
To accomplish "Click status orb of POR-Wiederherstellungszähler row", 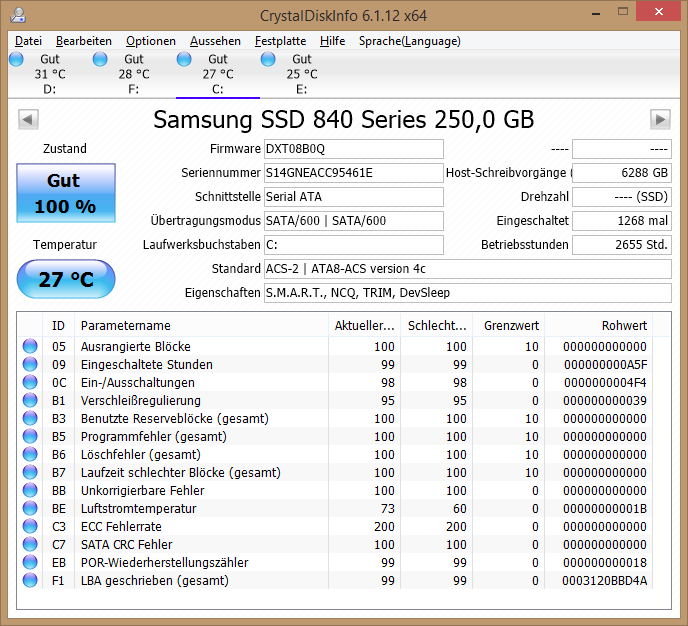I will 30,562.
